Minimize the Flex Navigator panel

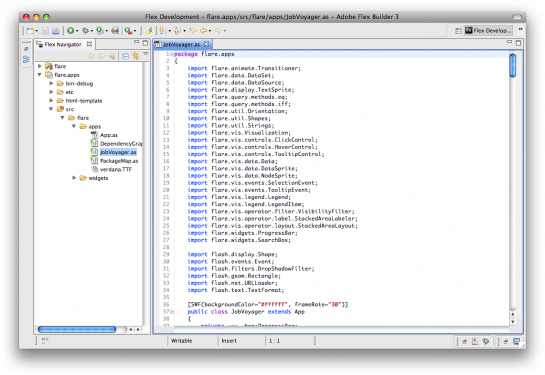click(x=137, y=42)
